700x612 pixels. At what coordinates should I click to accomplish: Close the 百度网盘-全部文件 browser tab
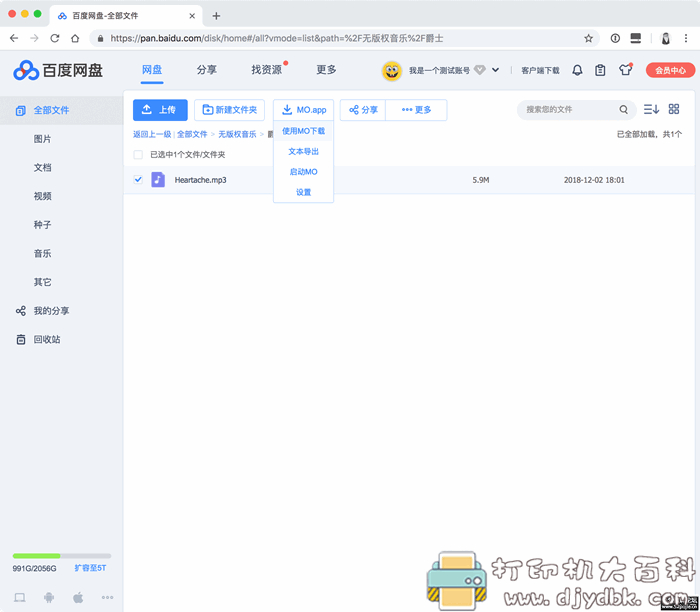tap(192, 16)
